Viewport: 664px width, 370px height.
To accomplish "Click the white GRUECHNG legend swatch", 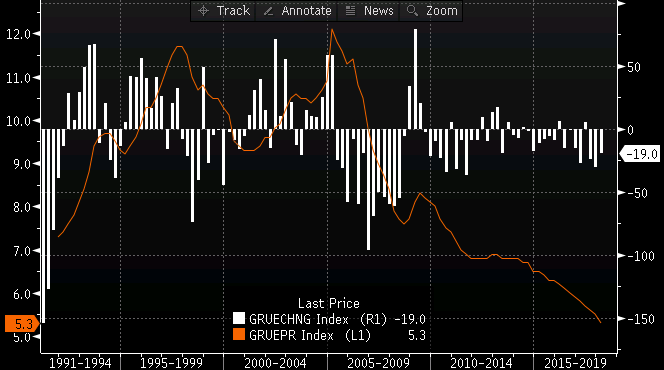I will (239, 318).
